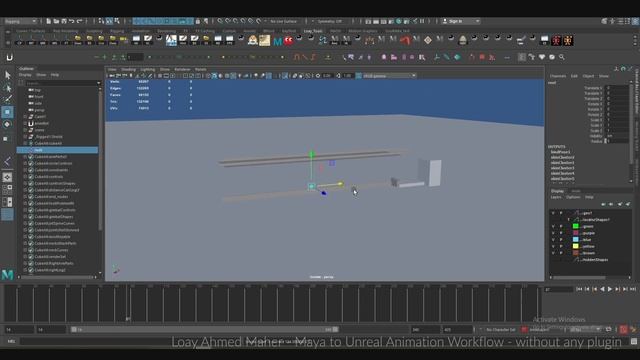
Task: Switch to two-pane side-by-side layout
Action: pyautogui.click(x=7, y=202)
